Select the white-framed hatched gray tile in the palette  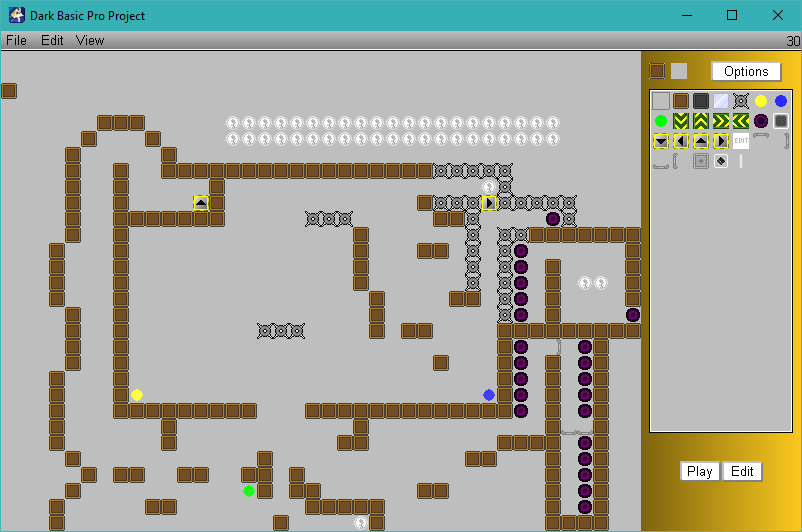781,121
